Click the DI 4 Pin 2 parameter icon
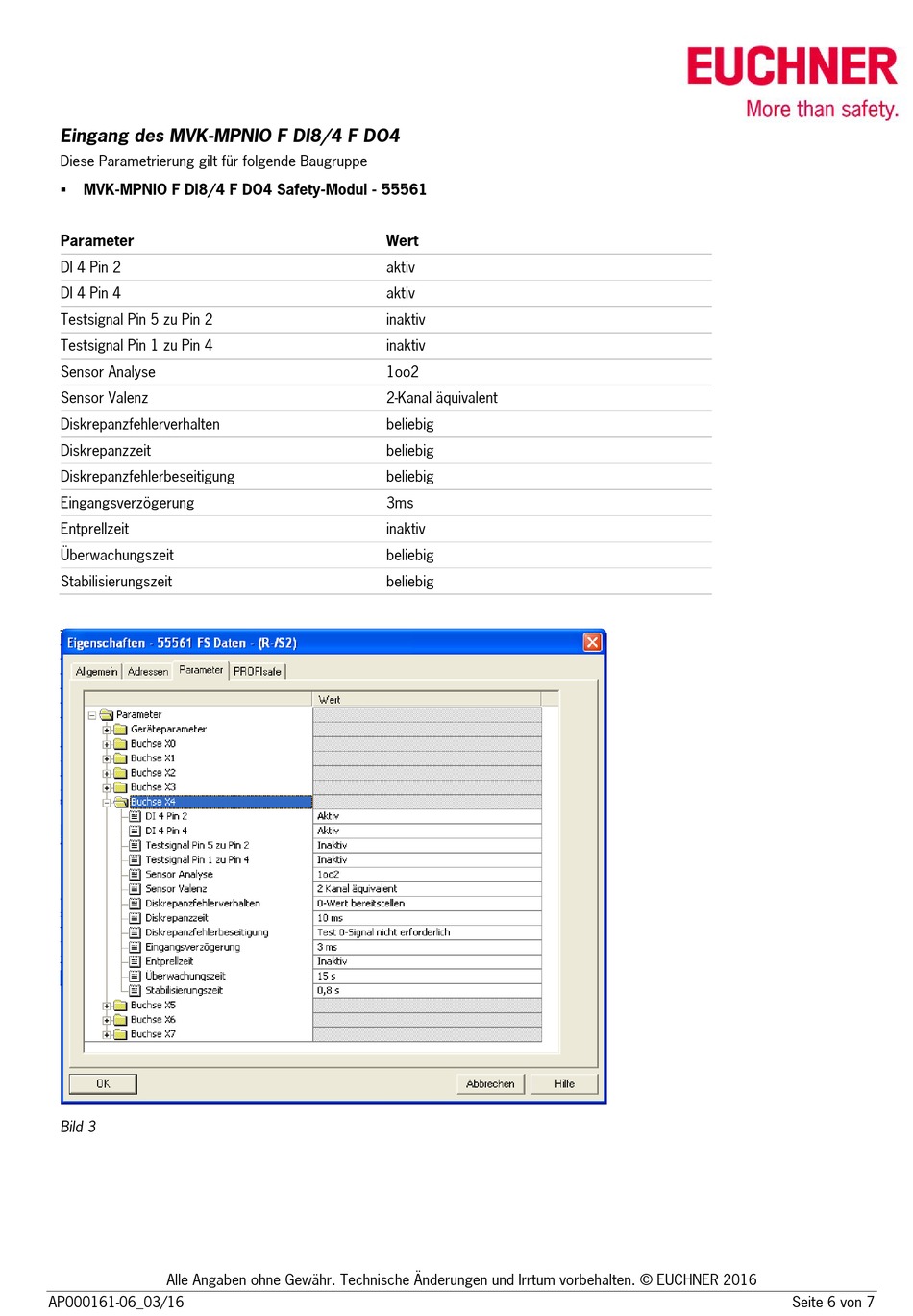Screen dimensions: 913x1316 tap(136, 816)
